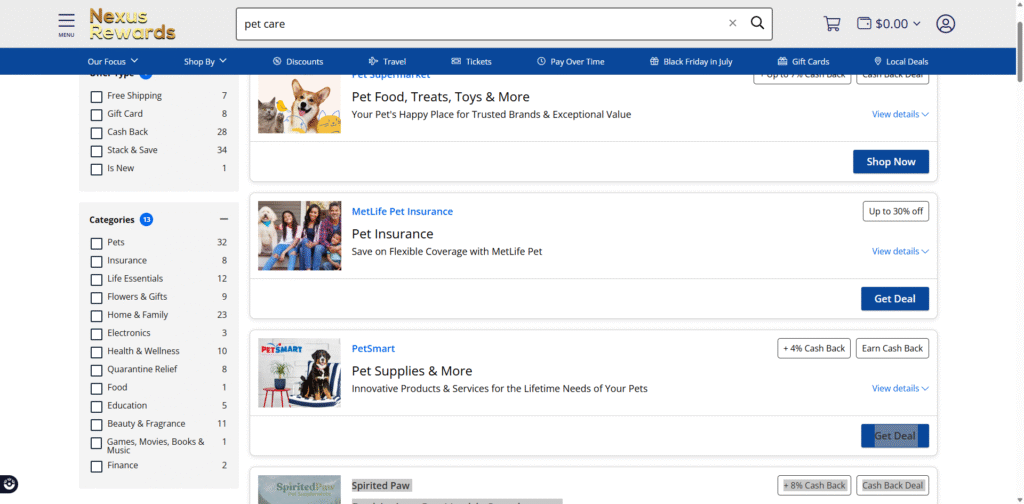Clear the search box with X icon
The width and height of the screenshot is (1024, 504).
733,24
